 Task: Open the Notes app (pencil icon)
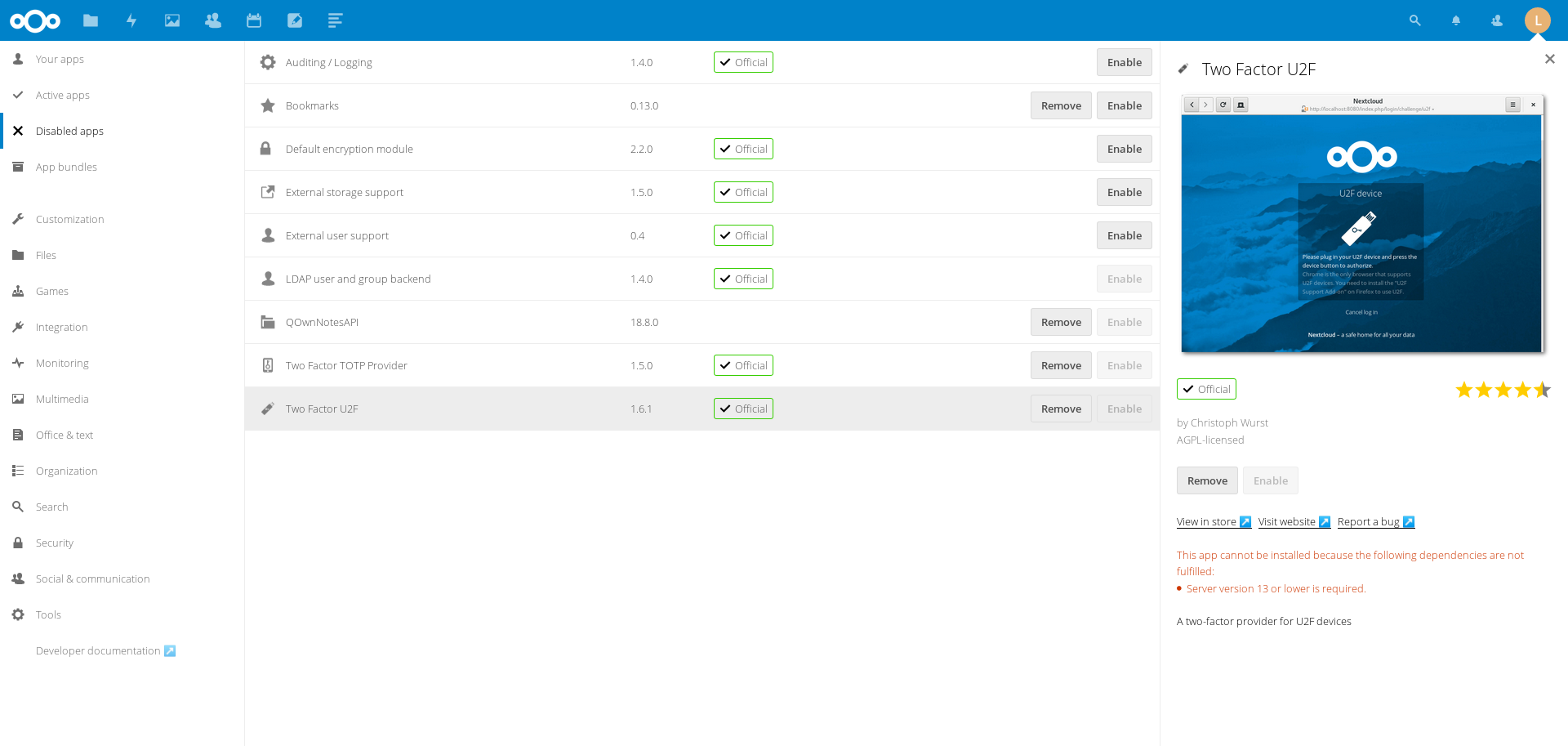[x=295, y=20]
